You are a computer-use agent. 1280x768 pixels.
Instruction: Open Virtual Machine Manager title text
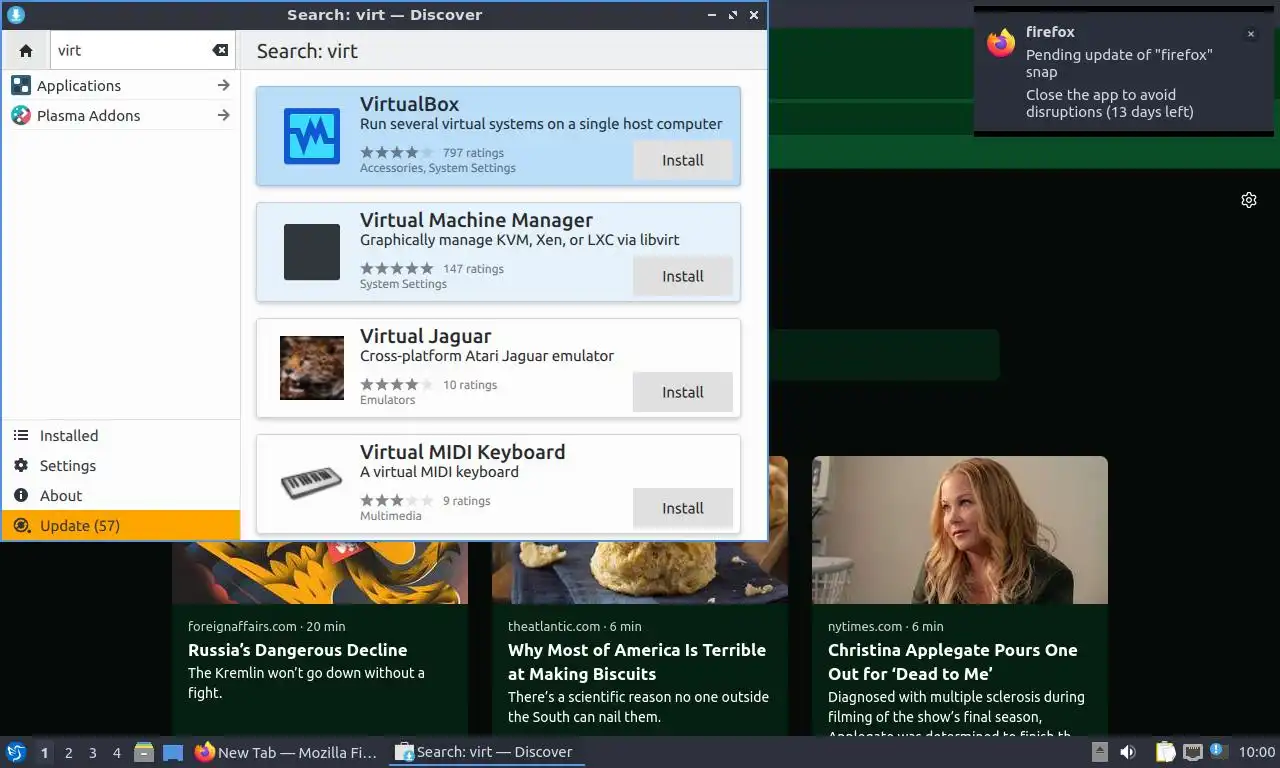point(476,220)
